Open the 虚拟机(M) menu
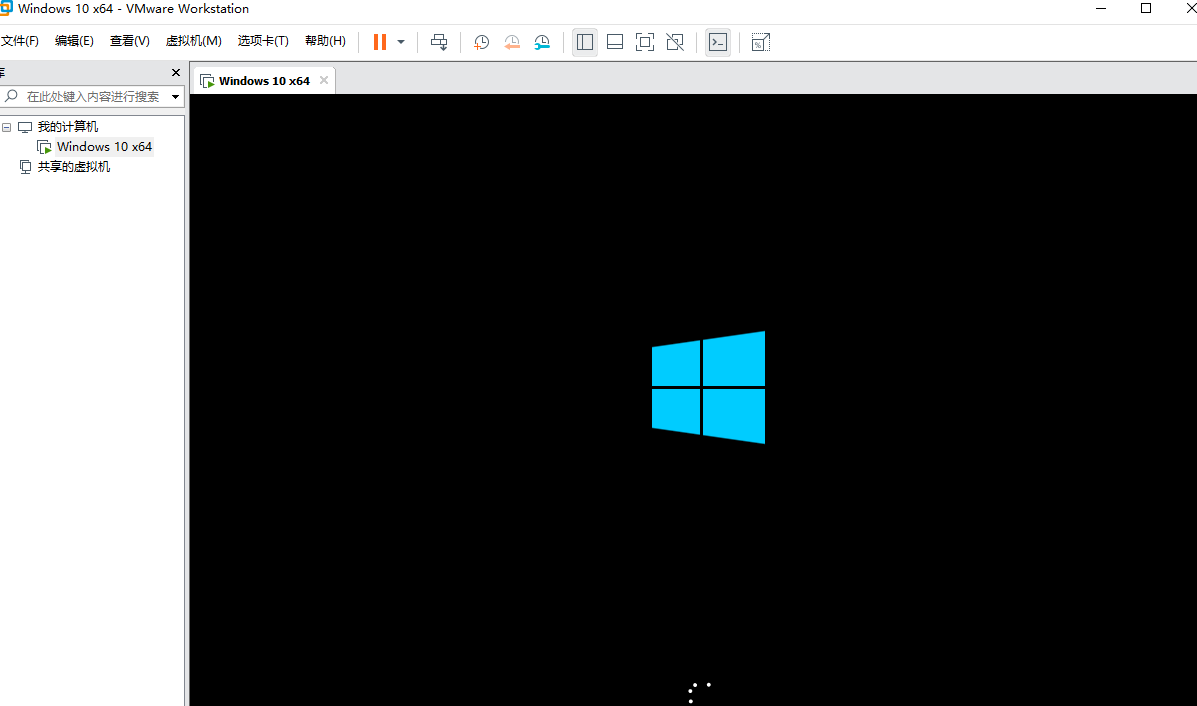 coord(194,41)
